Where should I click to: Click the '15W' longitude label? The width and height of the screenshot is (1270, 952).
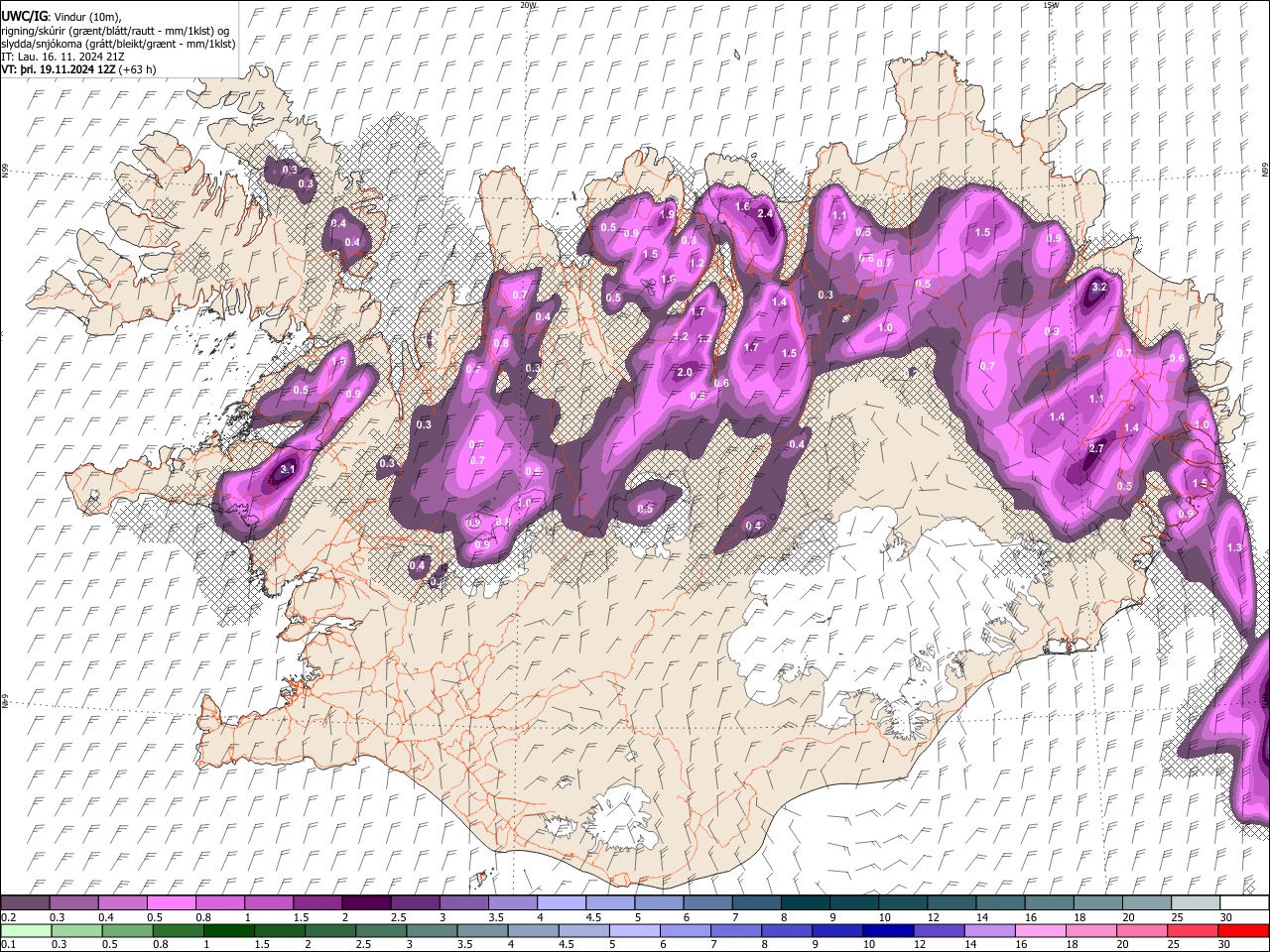pyautogui.click(x=1051, y=4)
